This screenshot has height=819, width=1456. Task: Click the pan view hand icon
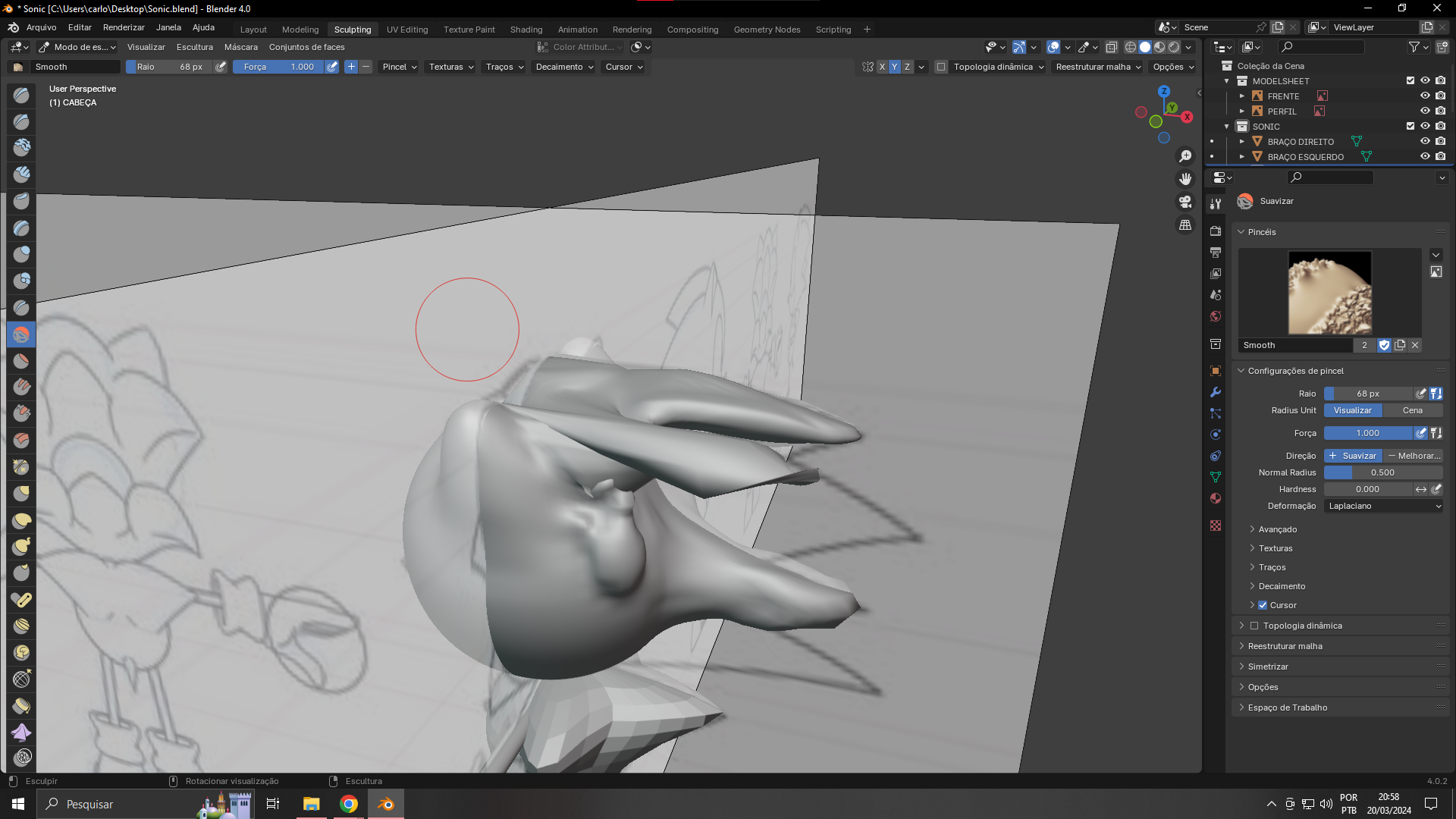tap(1185, 179)
